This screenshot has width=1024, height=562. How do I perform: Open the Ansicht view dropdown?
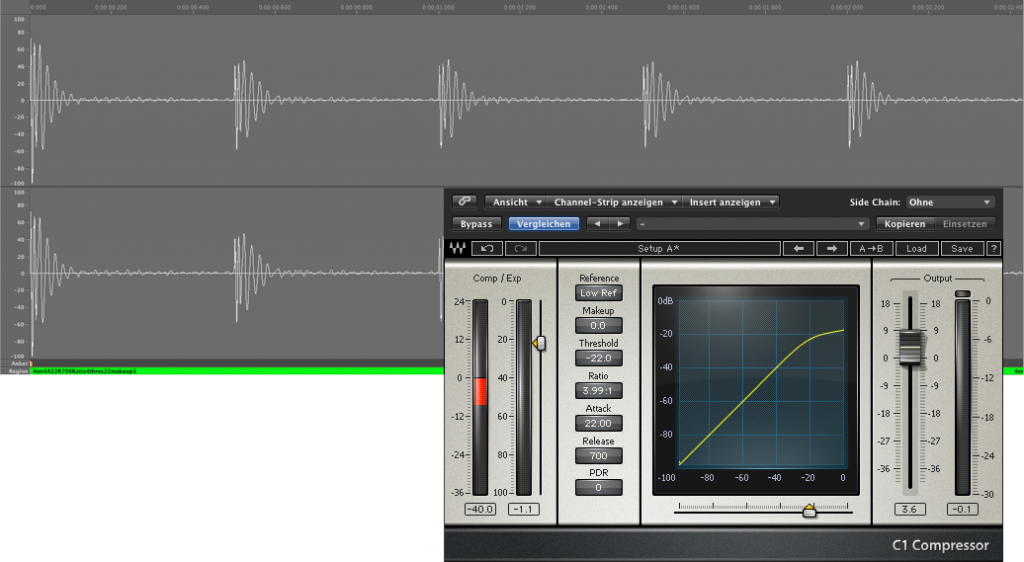[x=516, y=202]
